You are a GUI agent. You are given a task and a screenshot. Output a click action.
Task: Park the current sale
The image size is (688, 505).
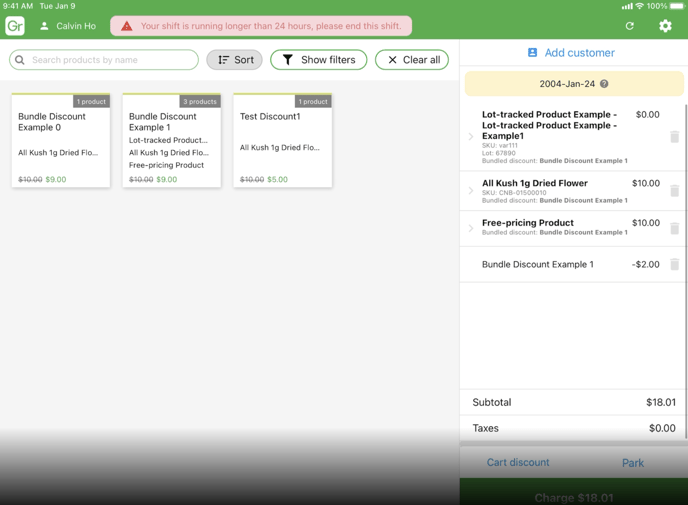tap(632, 463)
